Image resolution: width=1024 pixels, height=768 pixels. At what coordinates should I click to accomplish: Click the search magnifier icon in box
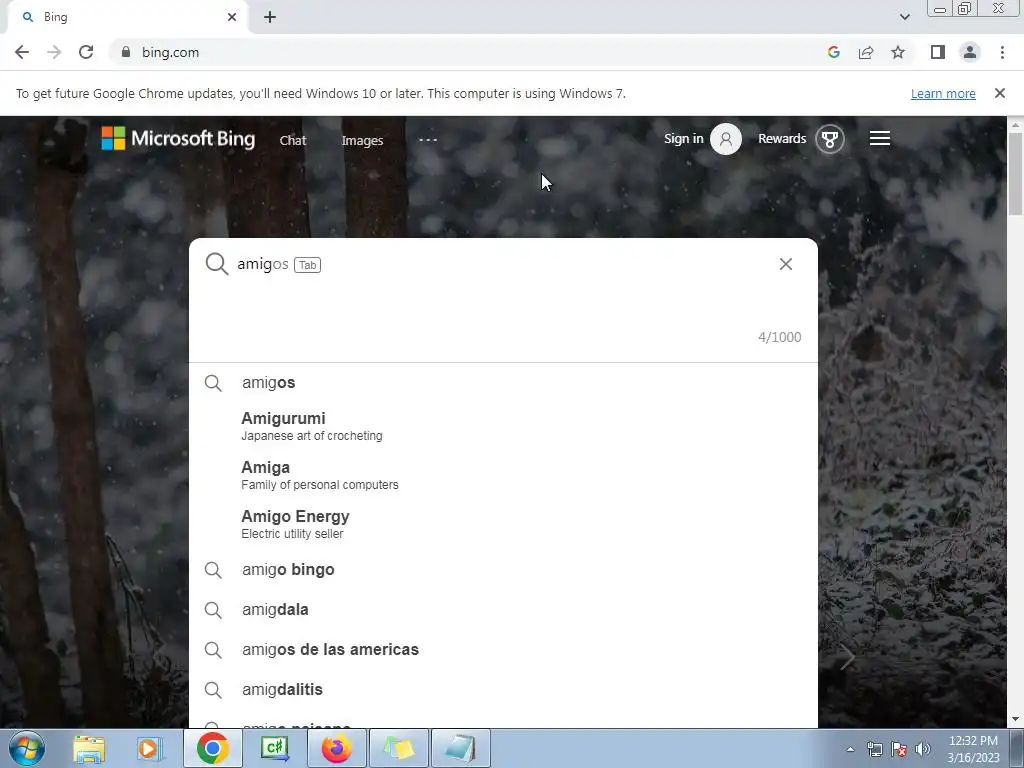click(216, 264)
